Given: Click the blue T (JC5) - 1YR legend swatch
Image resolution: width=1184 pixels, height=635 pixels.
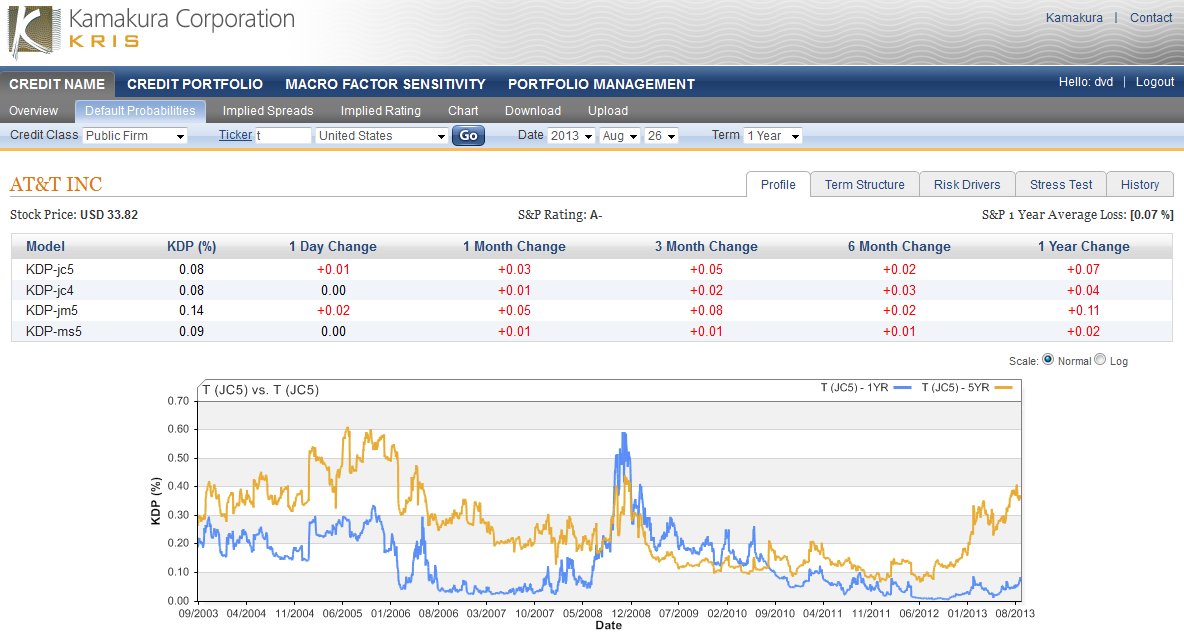Looking at the screenshot, I should 902,387.
